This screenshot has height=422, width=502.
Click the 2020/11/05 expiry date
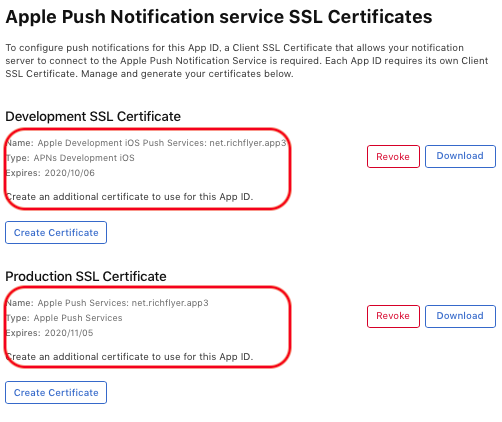(x=69, y=333)
